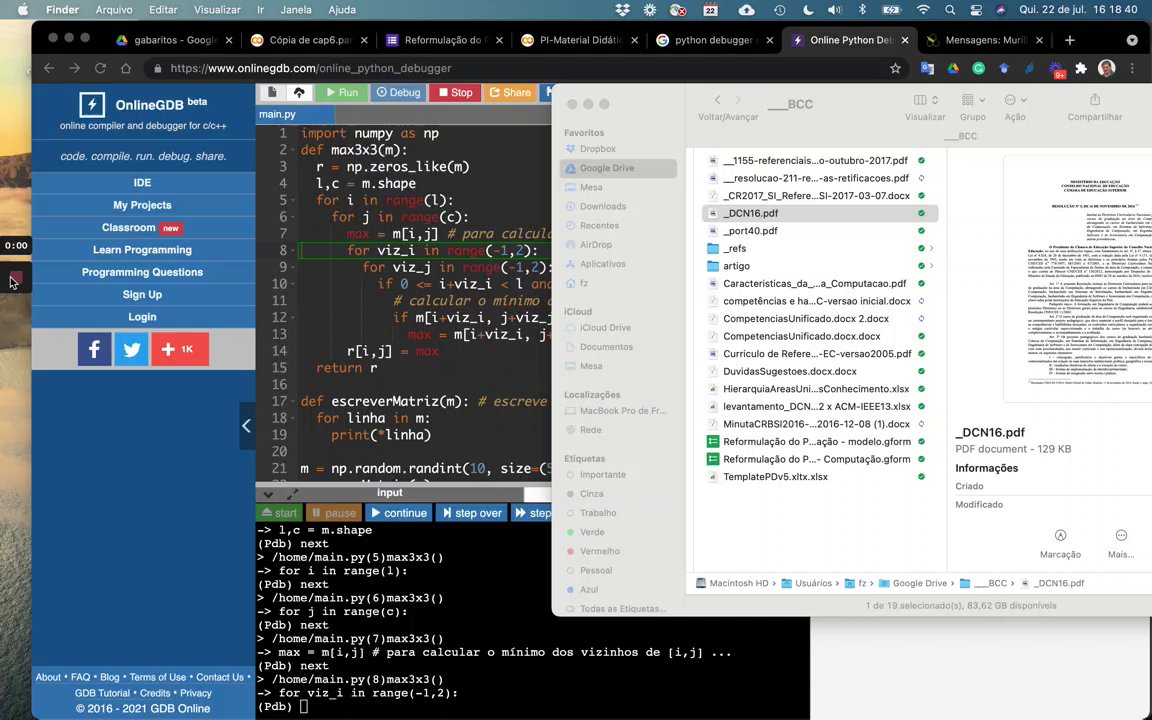The image size is (1152, 720).
Task: Open Learn Programming link
Action: (x=143, y=250)
